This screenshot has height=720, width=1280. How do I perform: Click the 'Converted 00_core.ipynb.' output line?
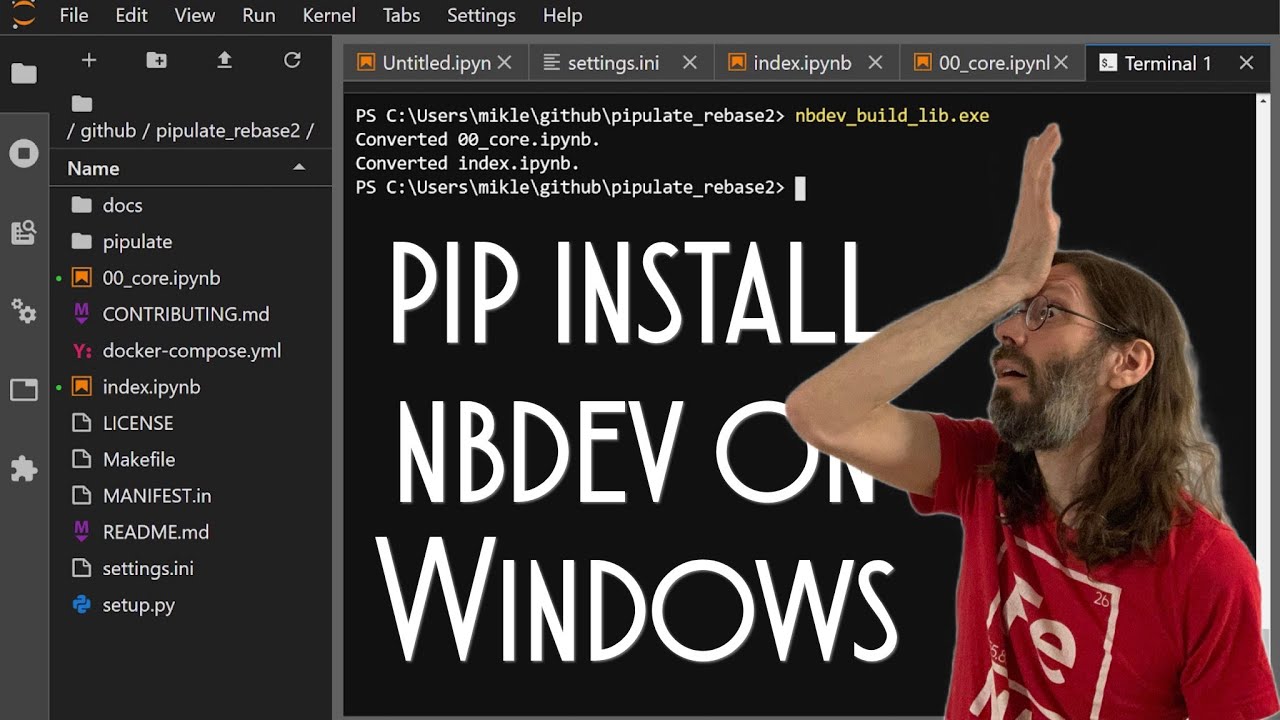tap(478, 140)
